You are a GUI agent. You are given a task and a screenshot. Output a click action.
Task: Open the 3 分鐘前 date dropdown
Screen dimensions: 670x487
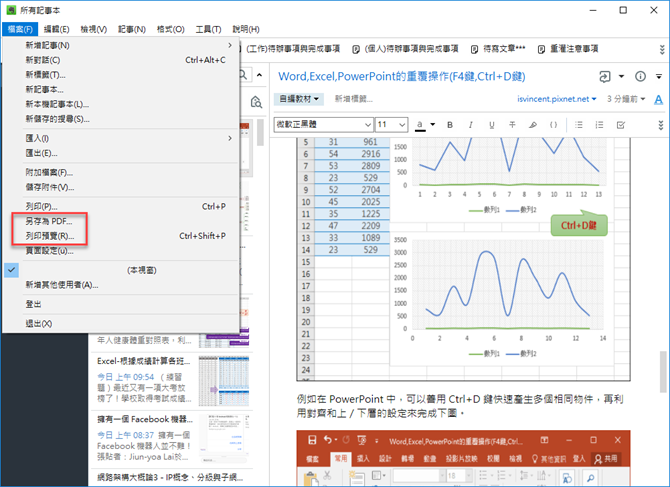point(626,99)
